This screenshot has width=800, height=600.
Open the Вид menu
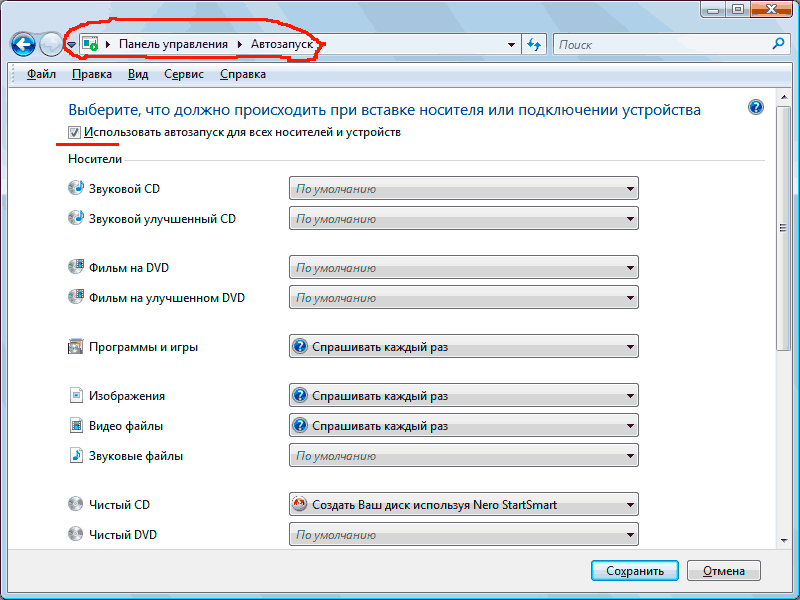[x=138, y=74]
